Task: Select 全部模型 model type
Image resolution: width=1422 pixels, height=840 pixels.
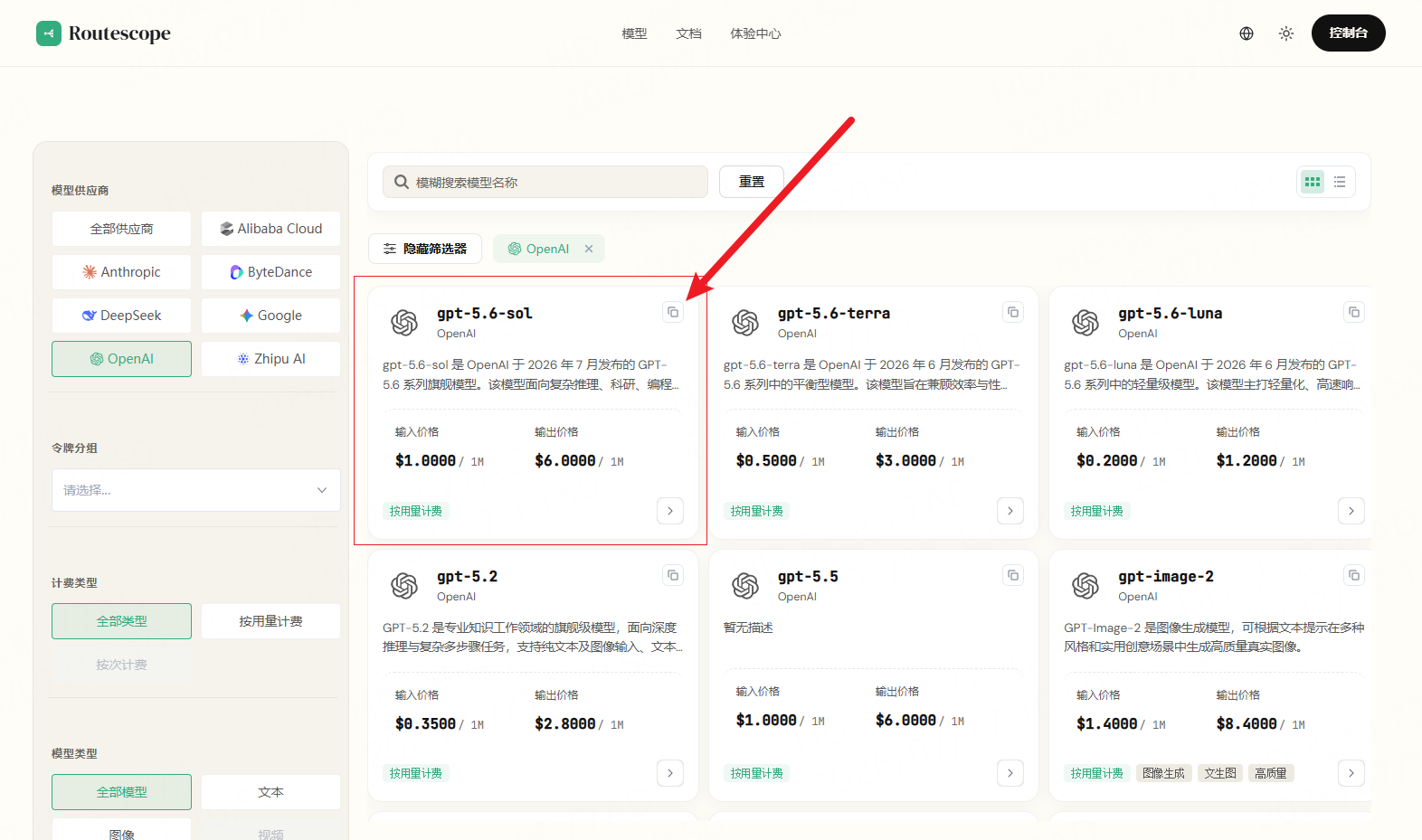Action: point(121,792)
